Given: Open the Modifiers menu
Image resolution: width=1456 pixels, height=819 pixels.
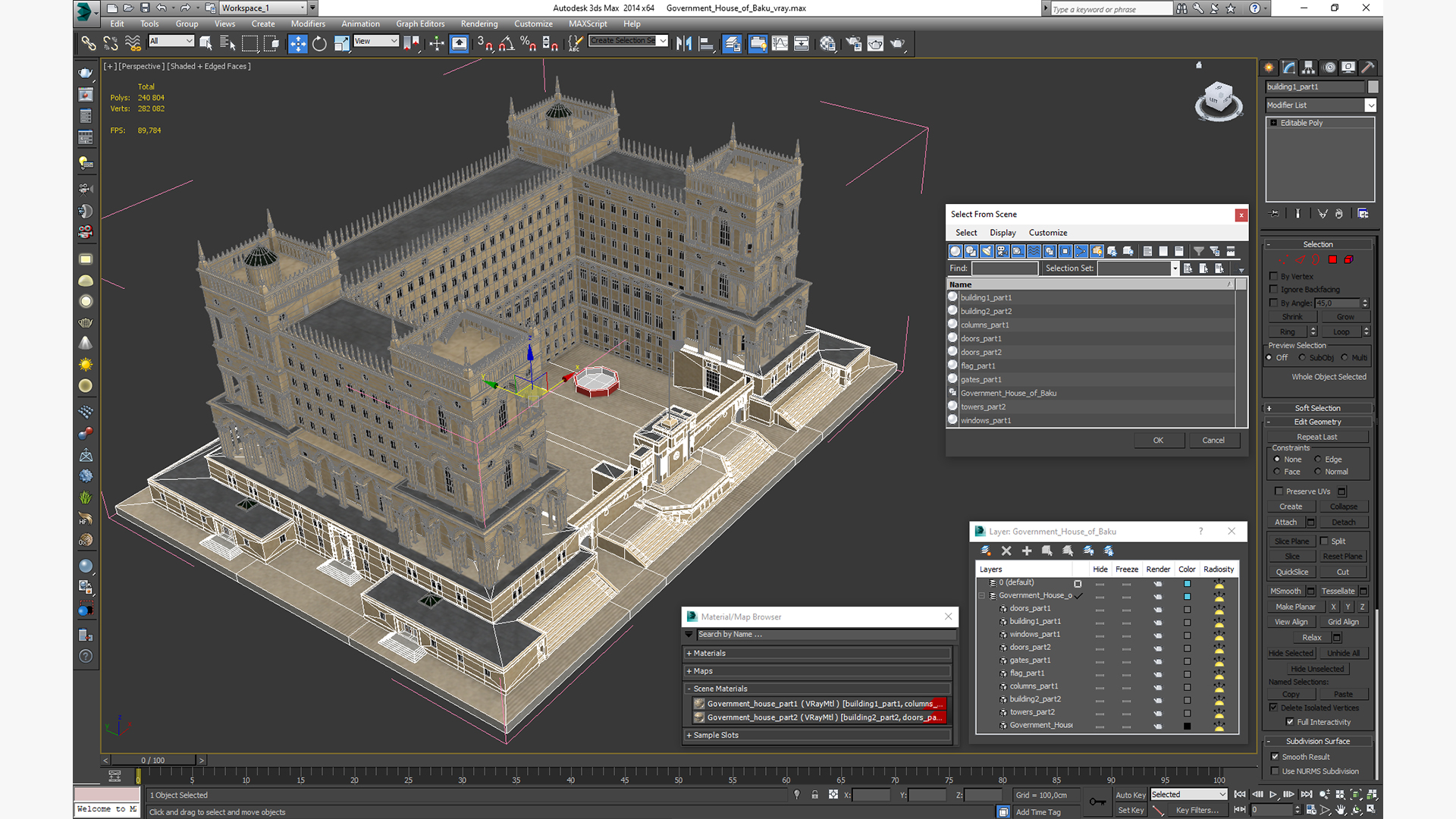Looking at the screenshot, I should [x=308, y=24].
